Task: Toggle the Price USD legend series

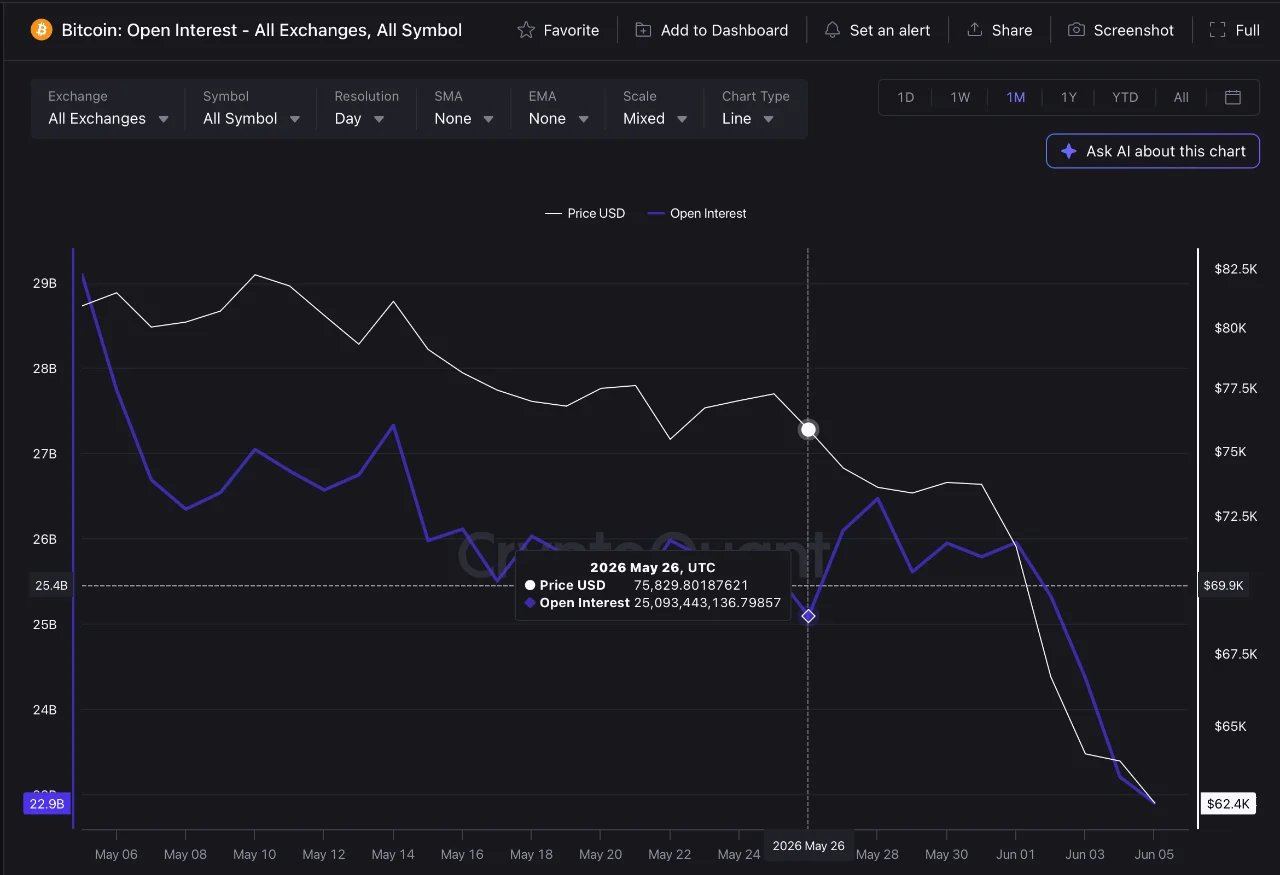Action: click(x=585, y=213)
